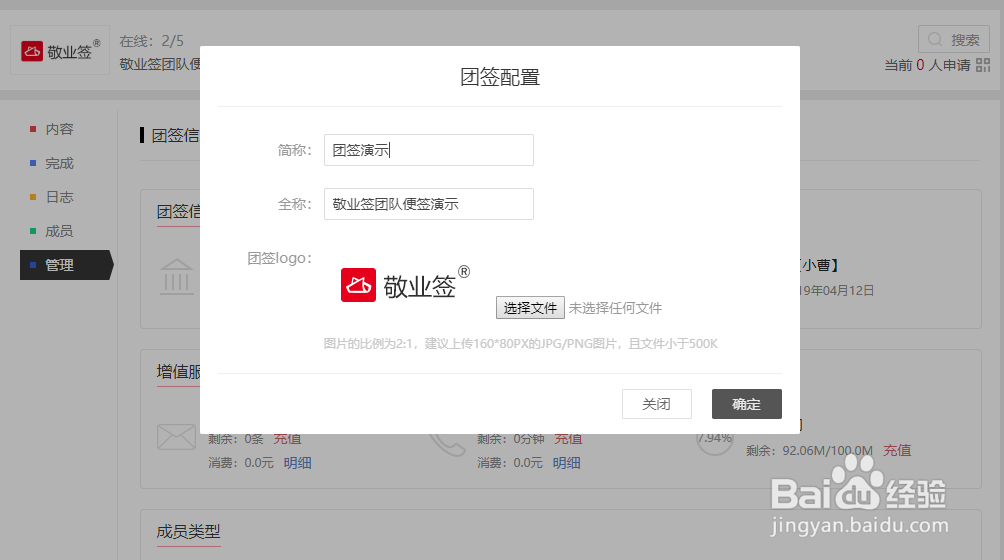Click the QR grid icon beside 人申请
The height and width of the screenshot is (560, 1004).
click(x=983, y=65)
